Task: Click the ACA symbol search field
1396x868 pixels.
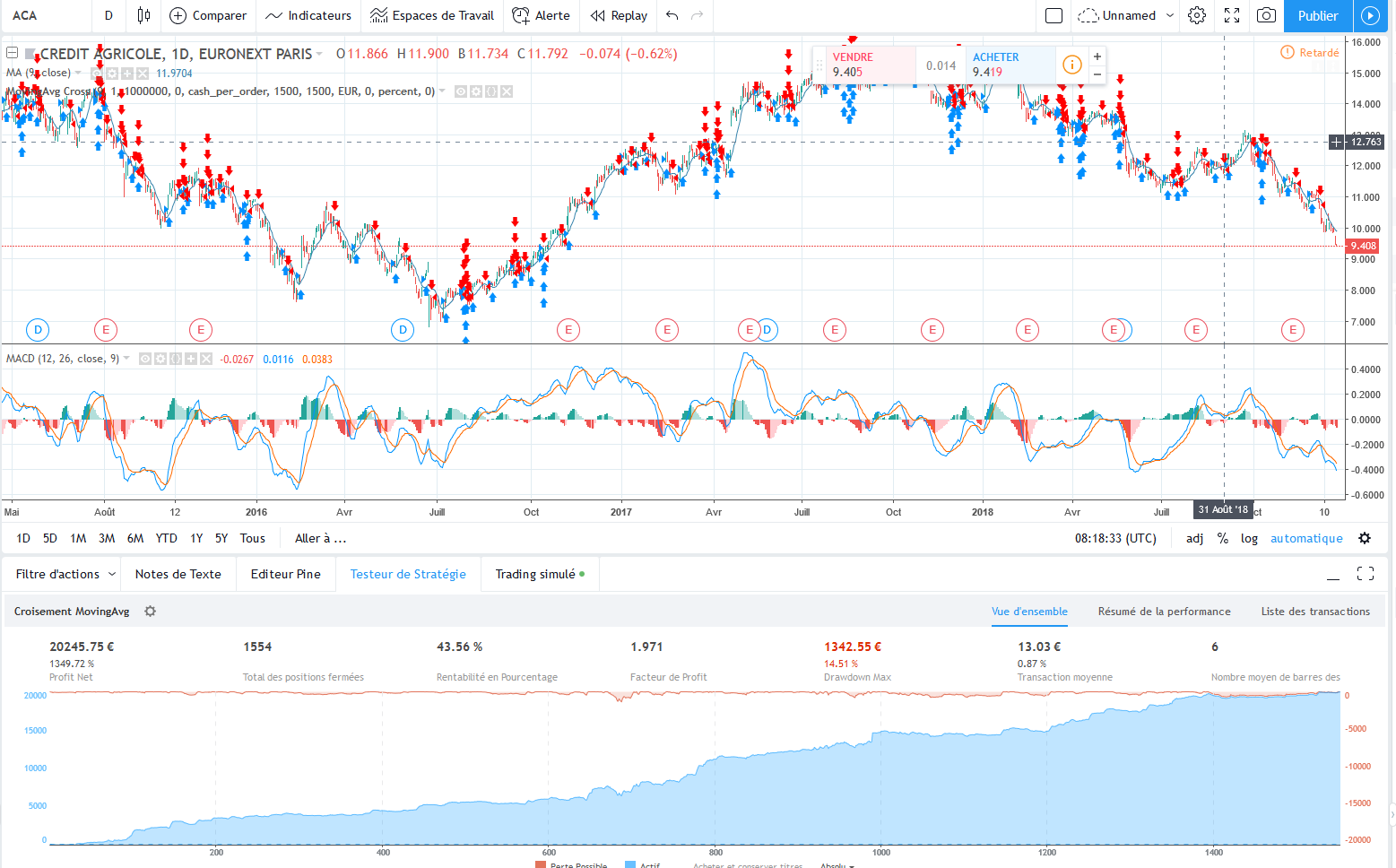Action: click(x=45, y=15)
